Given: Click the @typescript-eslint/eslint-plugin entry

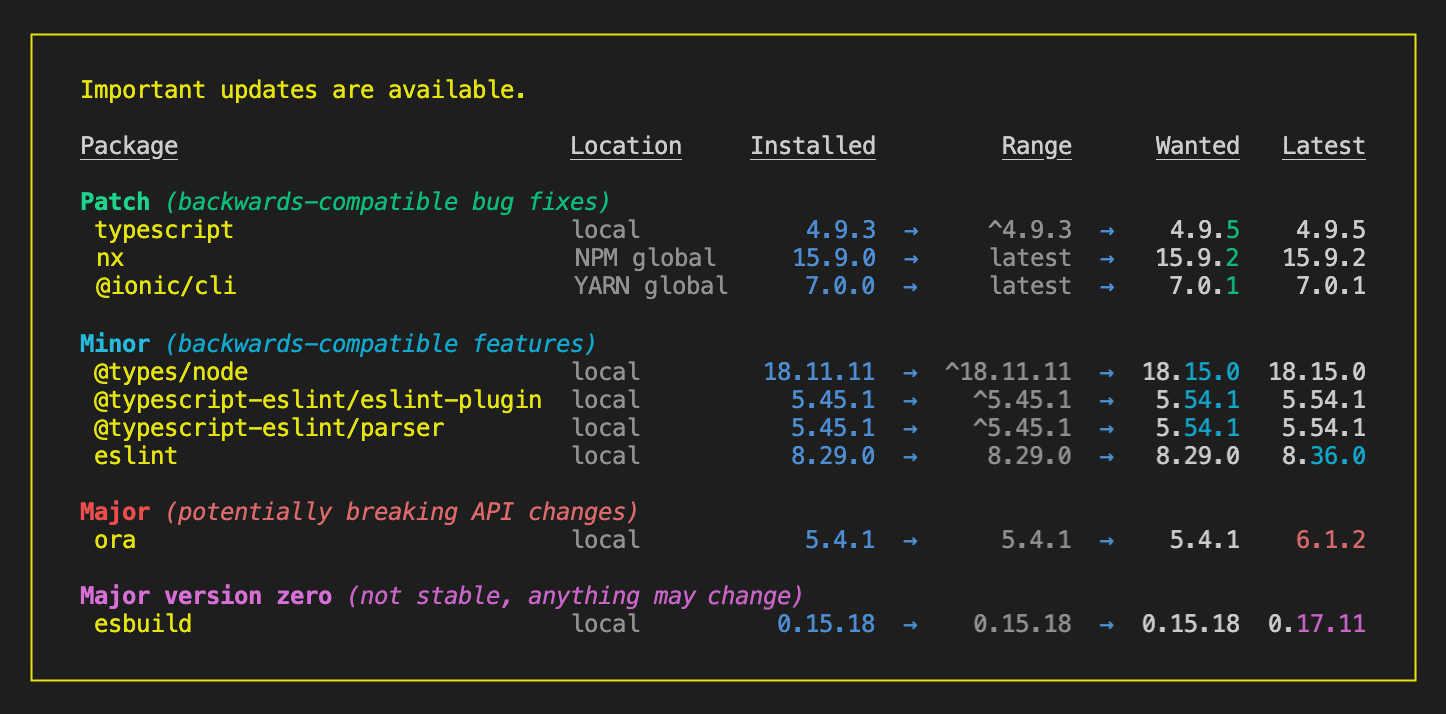Looking at the screenshot, I should (x=315, y=399).
